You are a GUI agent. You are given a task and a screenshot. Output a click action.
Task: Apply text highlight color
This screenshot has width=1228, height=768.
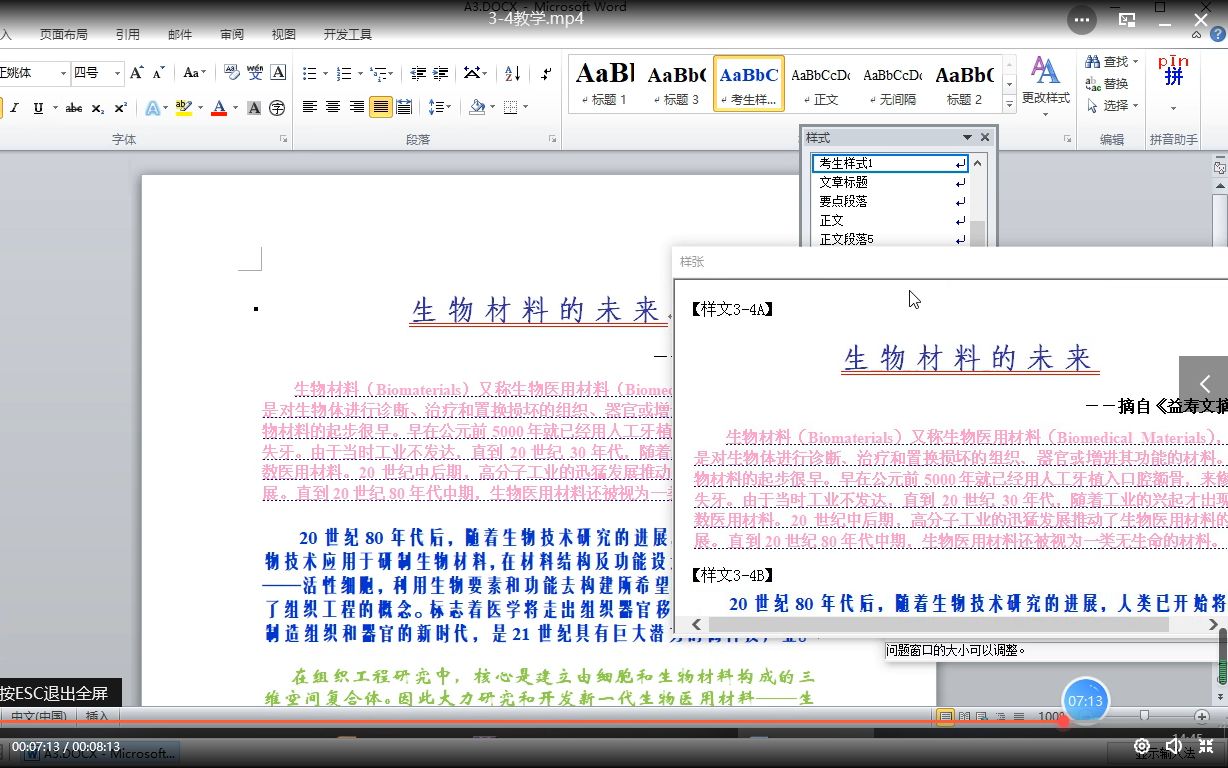click(x=184, y=107)
